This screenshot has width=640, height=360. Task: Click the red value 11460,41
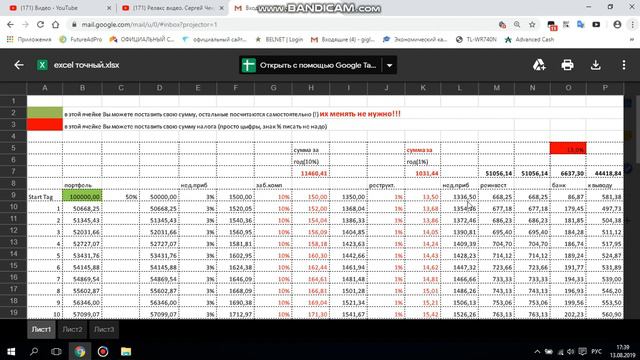(x=314, y=173)
